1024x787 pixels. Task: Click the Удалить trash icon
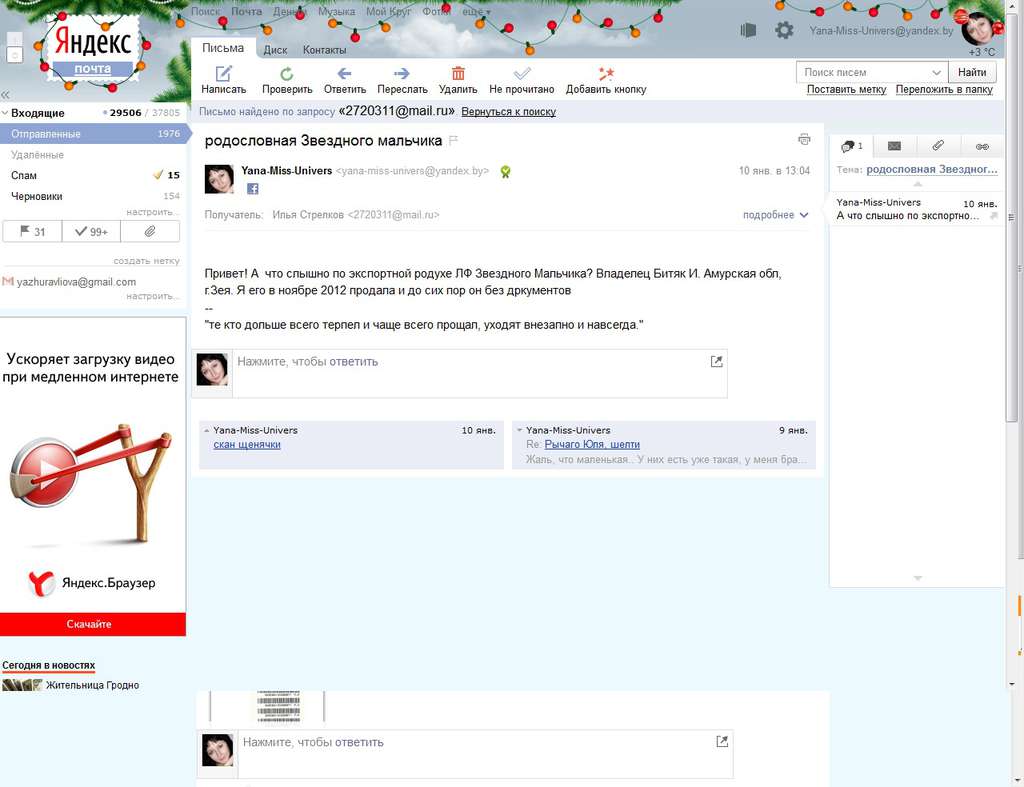[x=458, y=73]
